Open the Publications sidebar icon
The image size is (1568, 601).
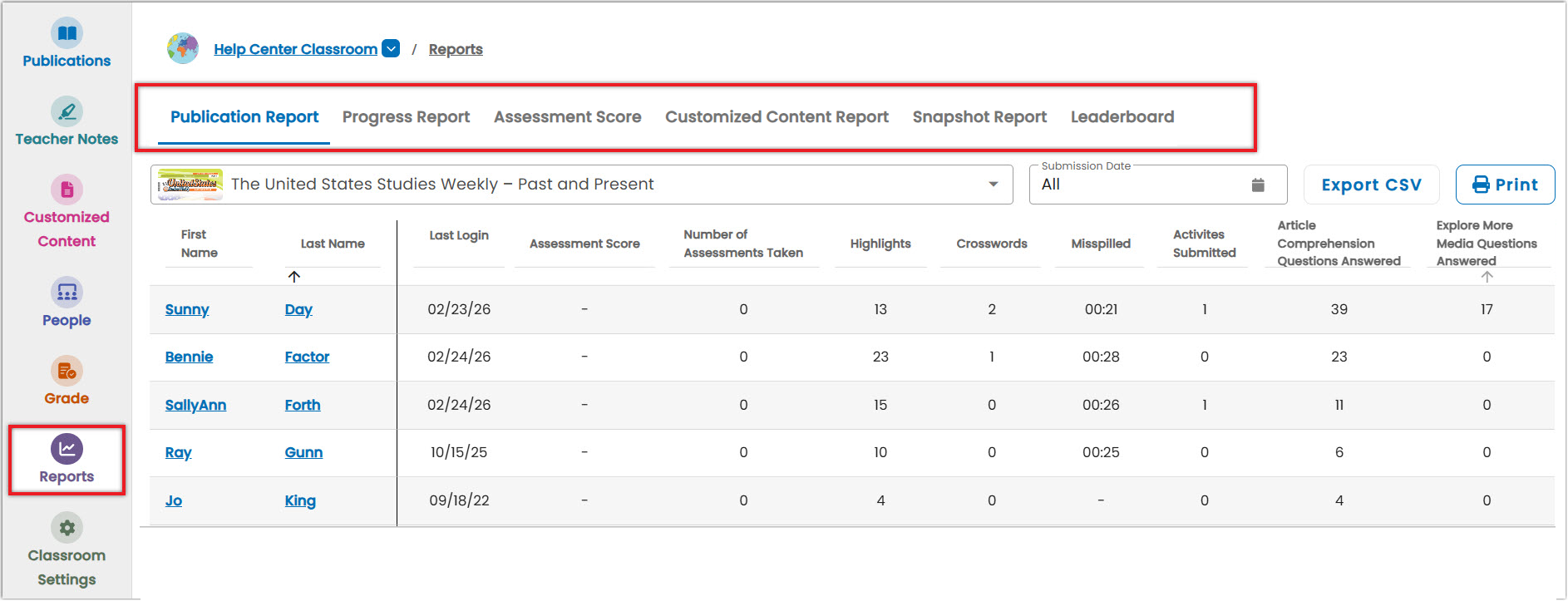pos(67,33)
